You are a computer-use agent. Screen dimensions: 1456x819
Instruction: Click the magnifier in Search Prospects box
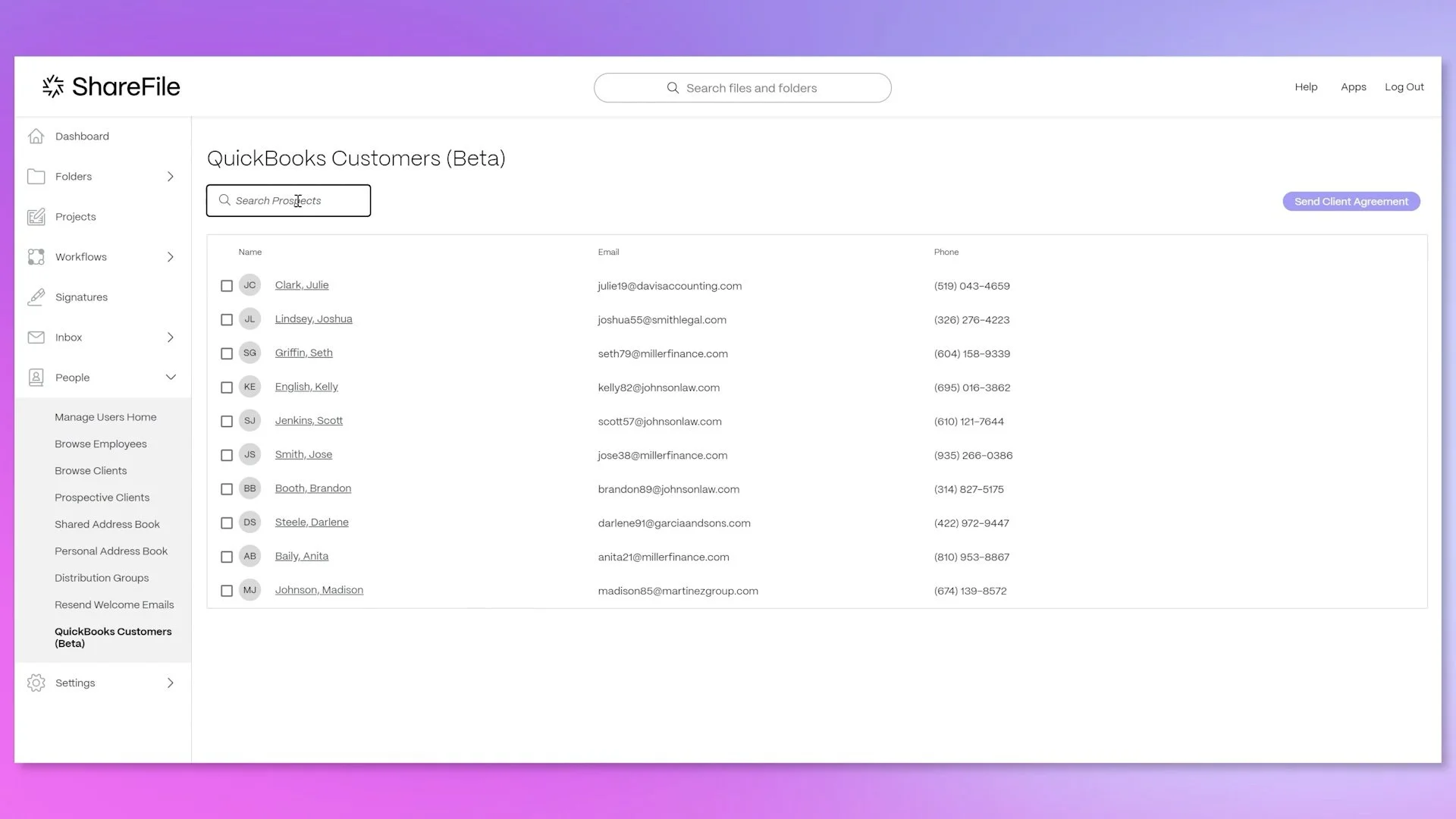pos(224,200)
